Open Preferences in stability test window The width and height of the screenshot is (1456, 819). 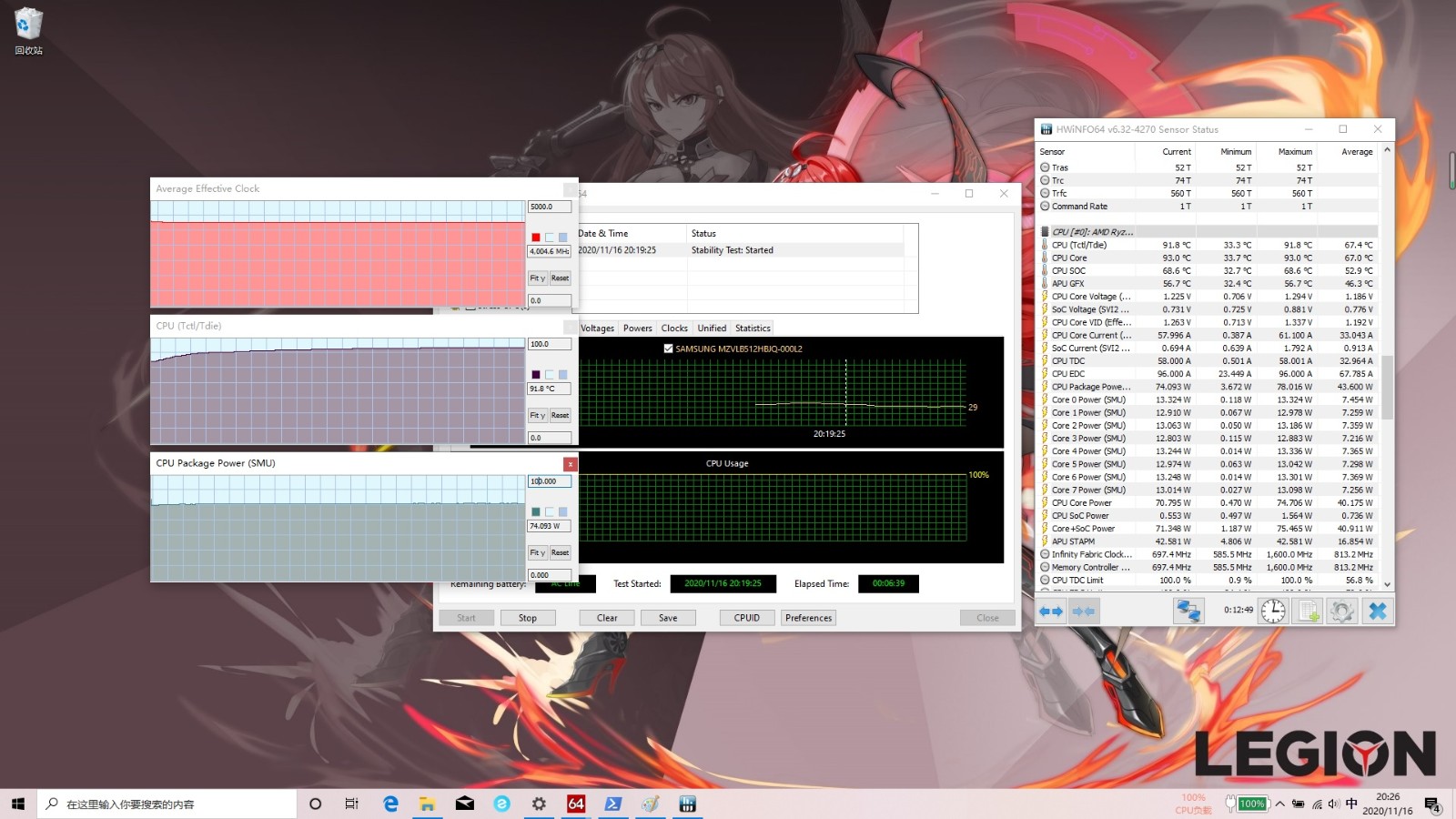coord(808,618)
